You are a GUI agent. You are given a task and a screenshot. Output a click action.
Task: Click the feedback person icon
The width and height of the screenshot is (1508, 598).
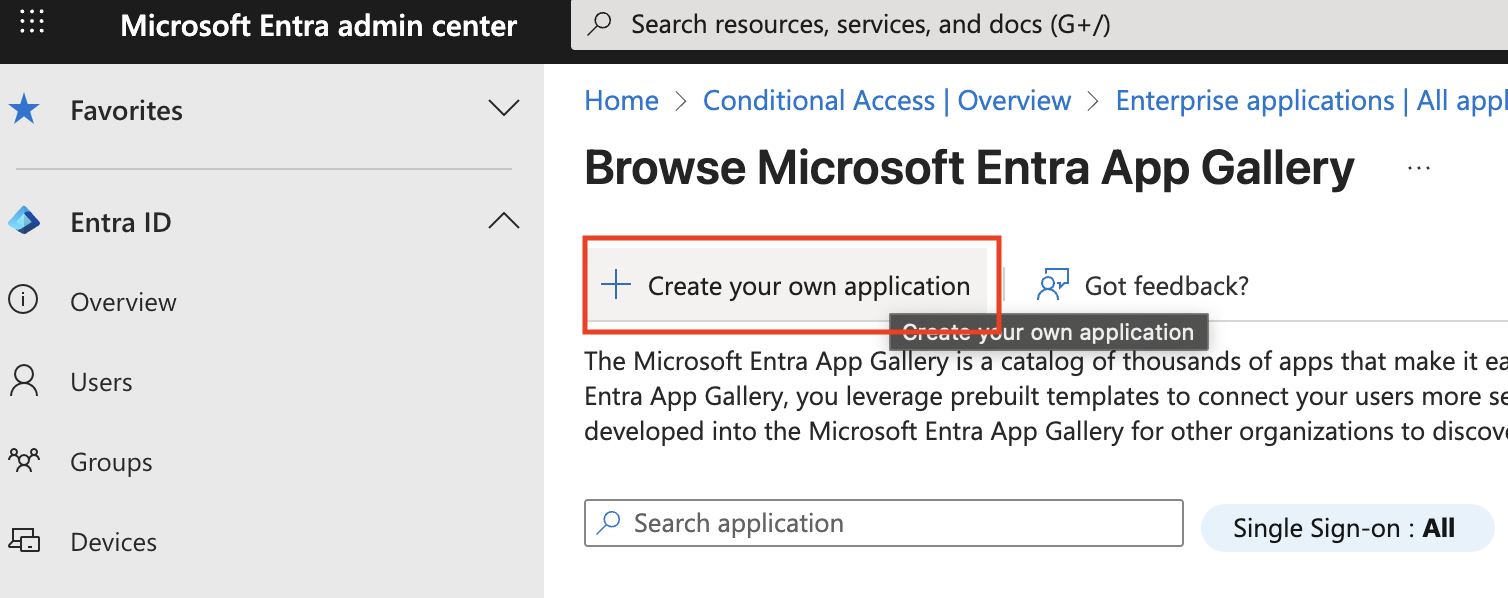(x=1053, y=285)
